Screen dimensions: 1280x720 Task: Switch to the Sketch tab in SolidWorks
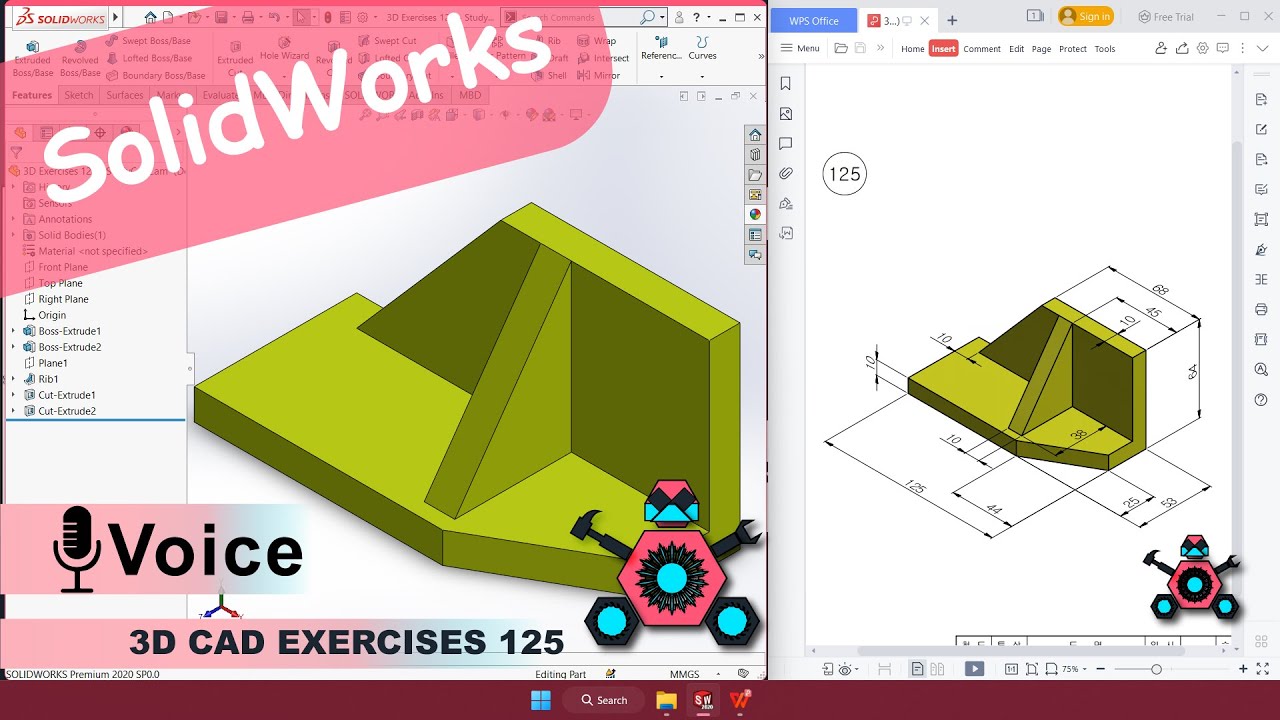tap(79, 95)
